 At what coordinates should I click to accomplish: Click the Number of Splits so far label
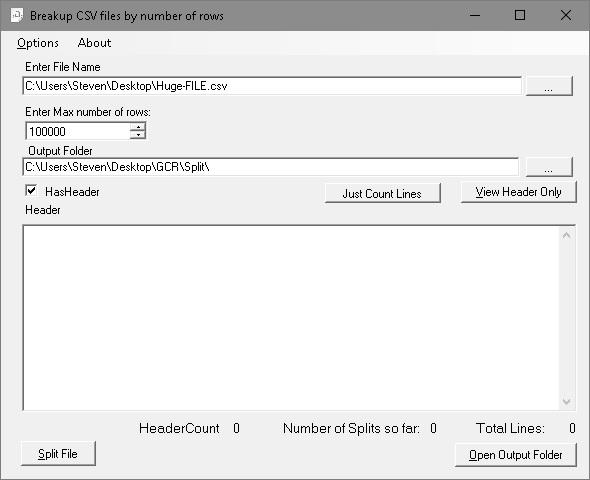351,428
